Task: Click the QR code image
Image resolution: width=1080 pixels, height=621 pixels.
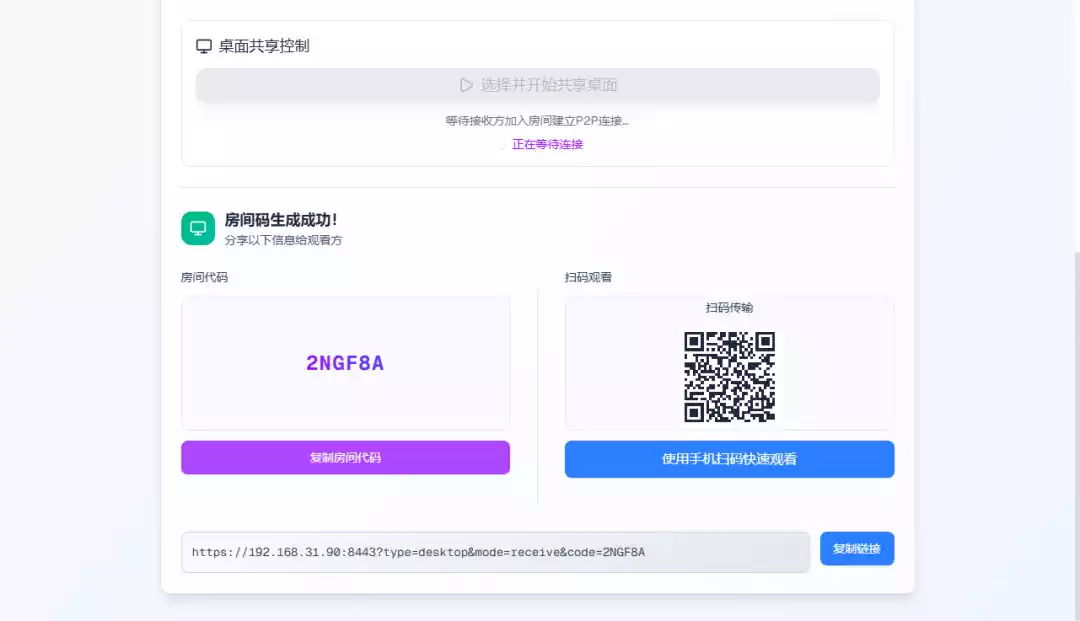Action: 729,377
